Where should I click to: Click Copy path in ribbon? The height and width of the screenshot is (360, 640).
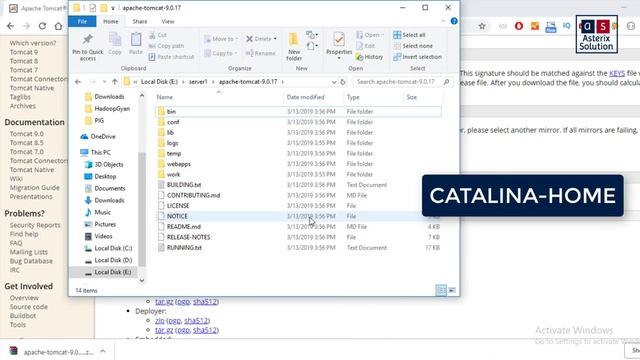point(167,46)
